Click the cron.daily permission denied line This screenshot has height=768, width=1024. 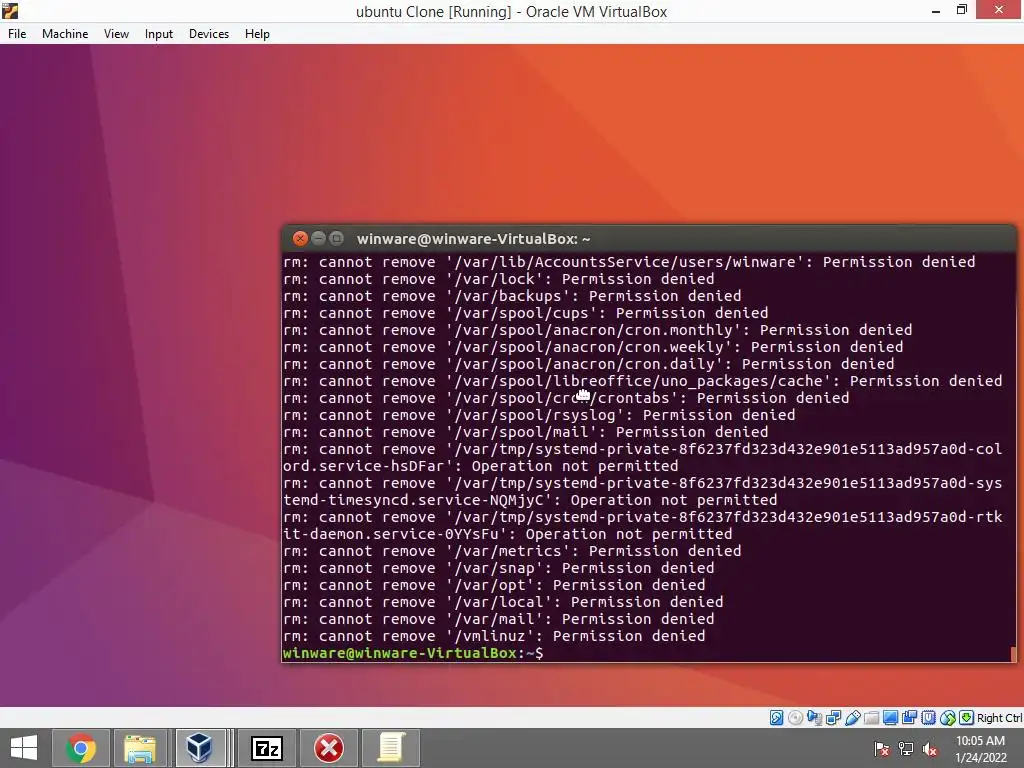pos(588,364)
